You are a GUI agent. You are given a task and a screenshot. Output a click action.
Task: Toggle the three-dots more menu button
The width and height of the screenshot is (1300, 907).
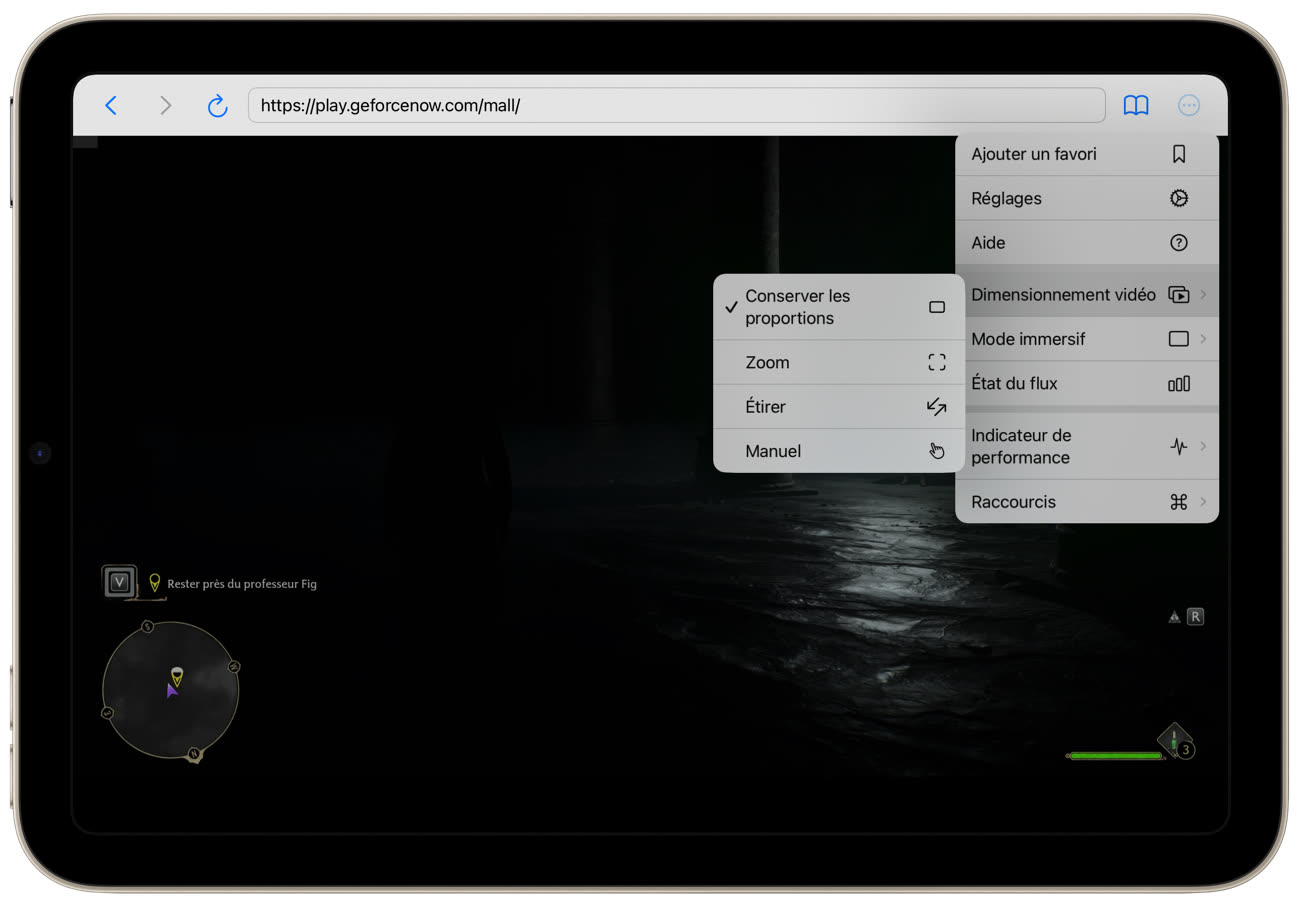click(1188, 105)
